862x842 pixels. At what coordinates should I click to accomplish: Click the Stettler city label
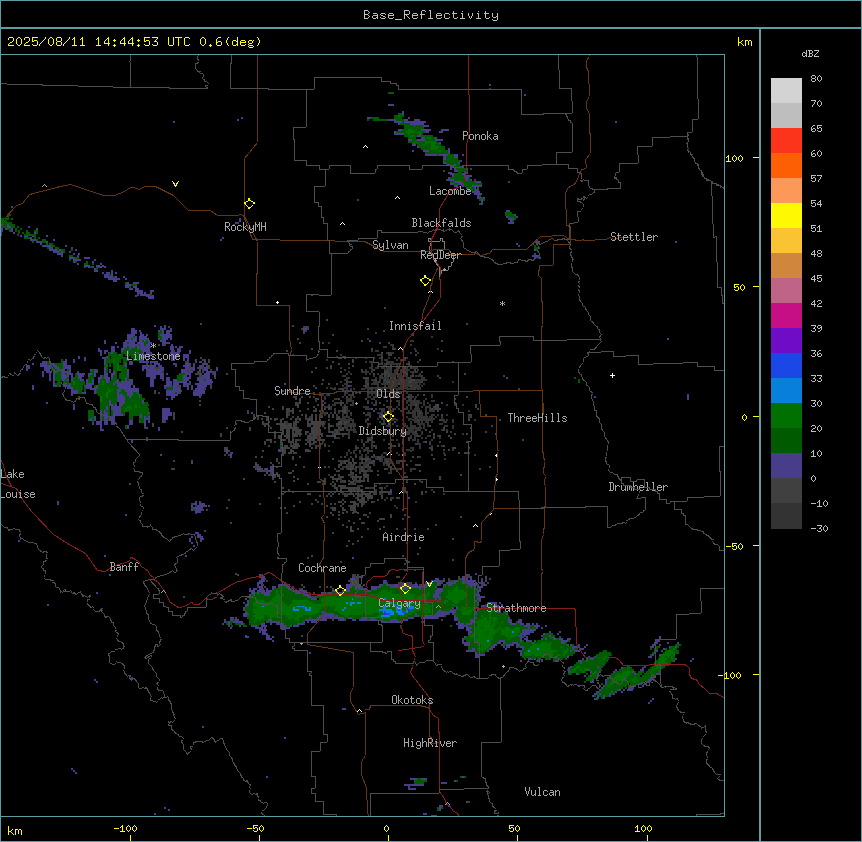pyautogui.click(x=634, y=237)
